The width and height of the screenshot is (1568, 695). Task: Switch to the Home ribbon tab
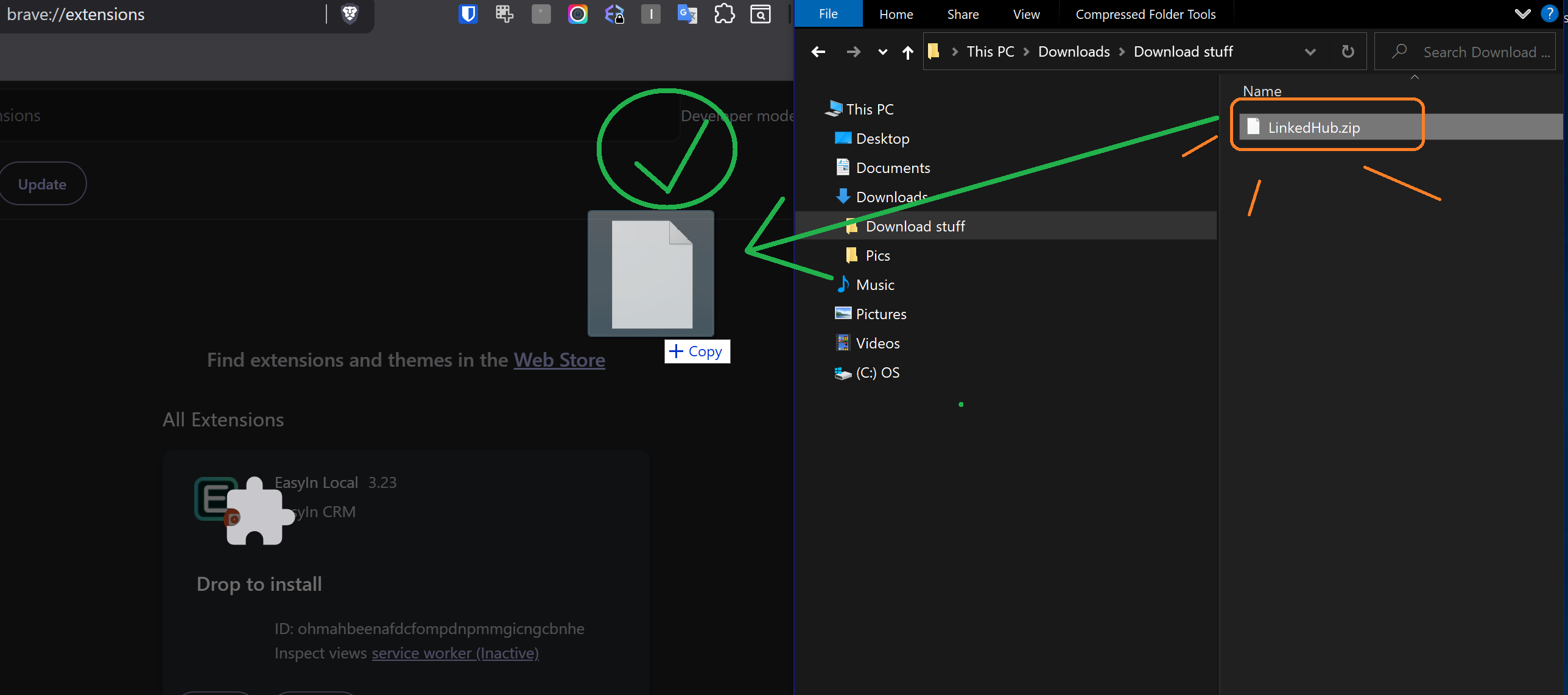pyautogui.click(x=896, y=14)
